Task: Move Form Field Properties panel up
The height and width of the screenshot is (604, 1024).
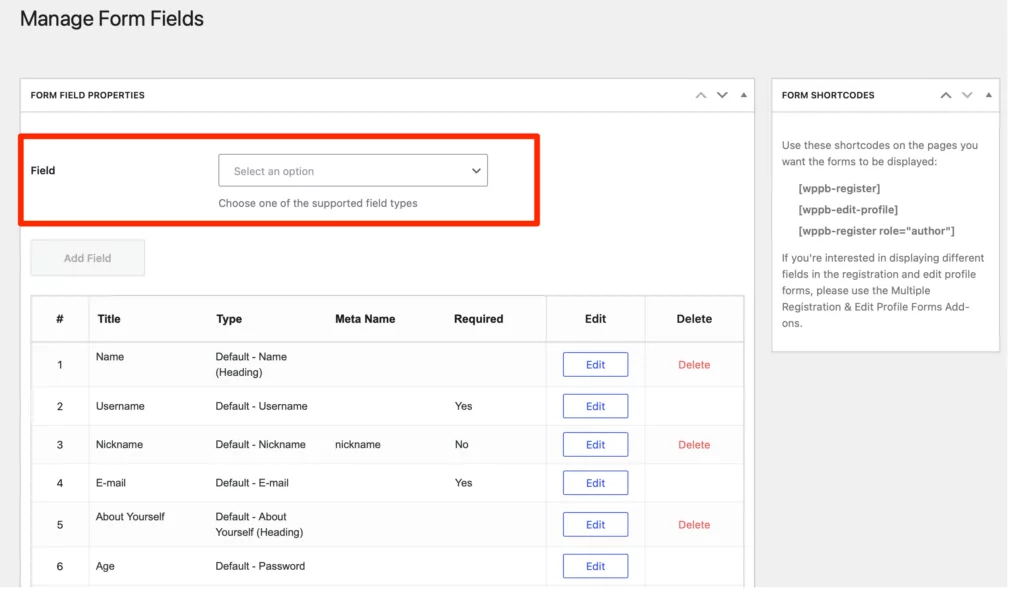Action: tap(701, 95)
